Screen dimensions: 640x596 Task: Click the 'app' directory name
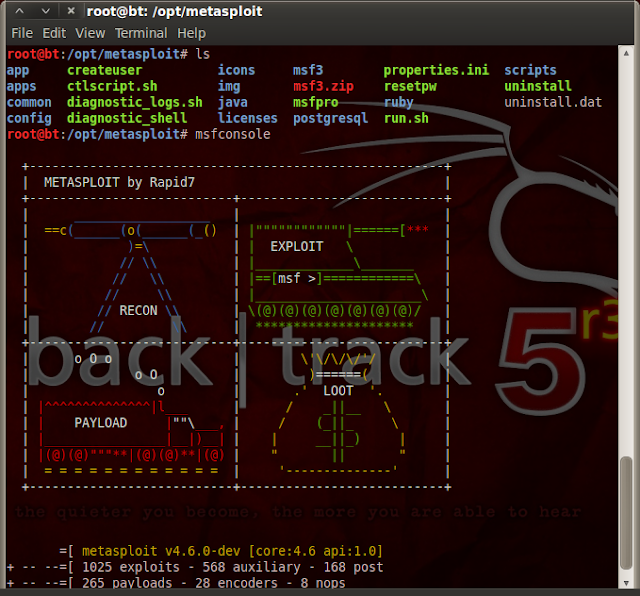18,71
